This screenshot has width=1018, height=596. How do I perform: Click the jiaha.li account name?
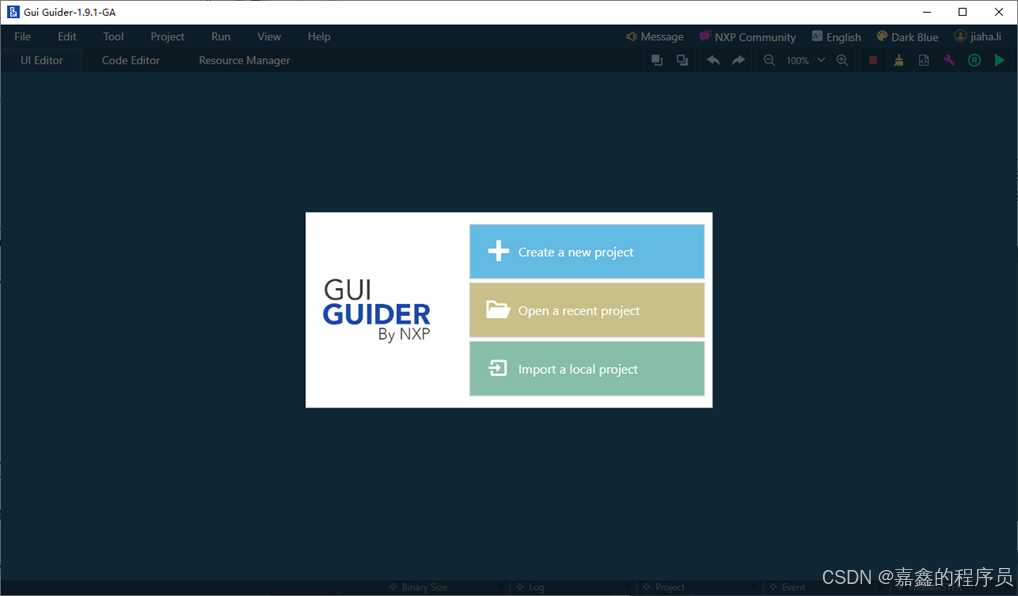986,37
